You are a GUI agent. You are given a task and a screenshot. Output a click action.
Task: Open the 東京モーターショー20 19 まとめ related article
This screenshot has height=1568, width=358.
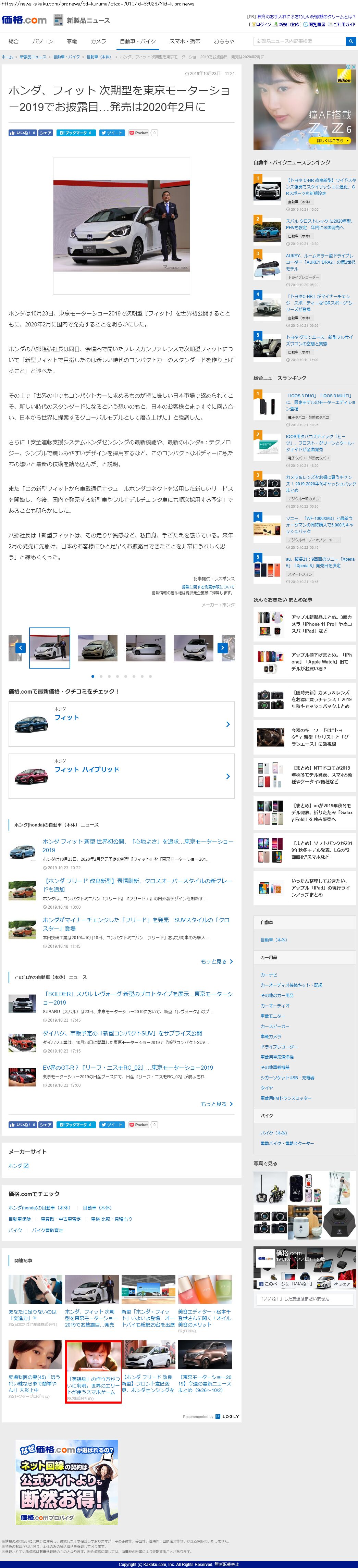point(205,1367)
